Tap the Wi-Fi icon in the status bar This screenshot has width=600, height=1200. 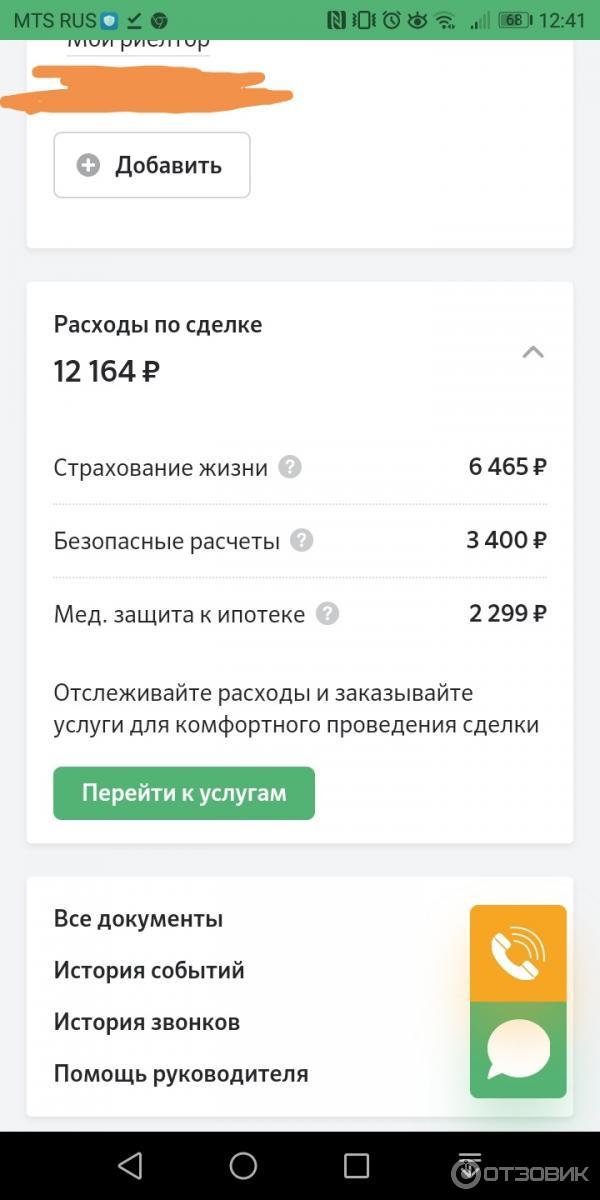[x=447, y=18]
